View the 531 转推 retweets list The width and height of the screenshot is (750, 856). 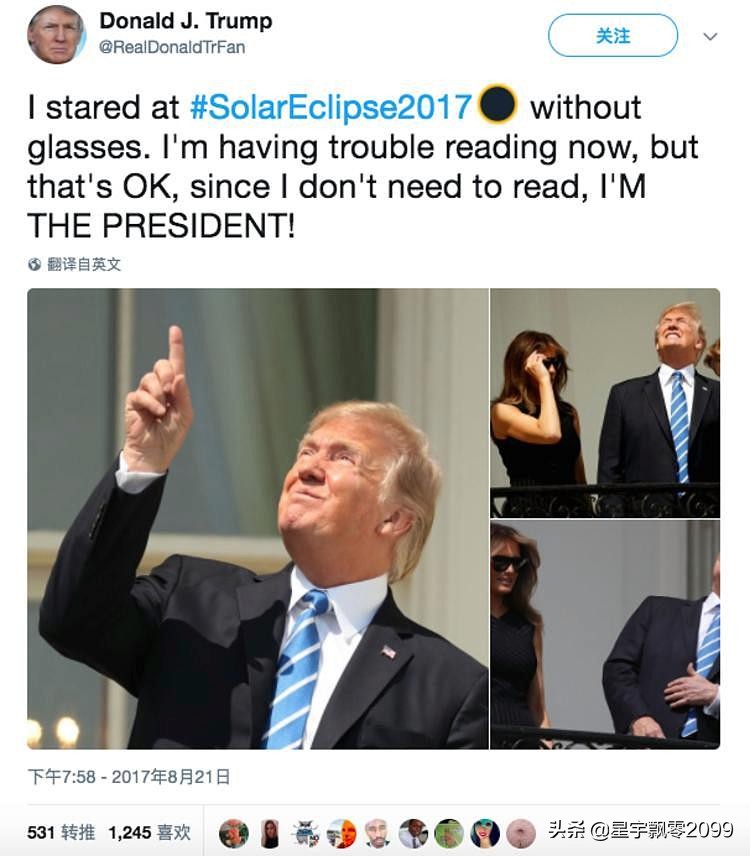coord(61,833)
